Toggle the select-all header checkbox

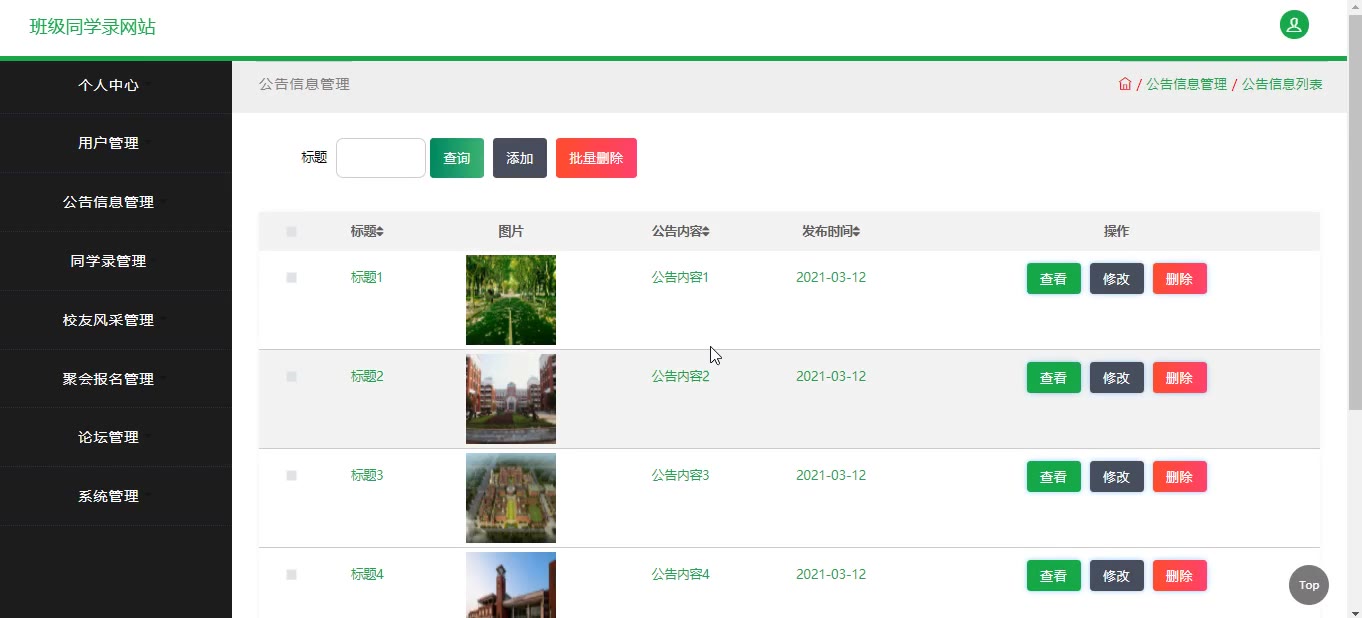click(x=291, y=232)
